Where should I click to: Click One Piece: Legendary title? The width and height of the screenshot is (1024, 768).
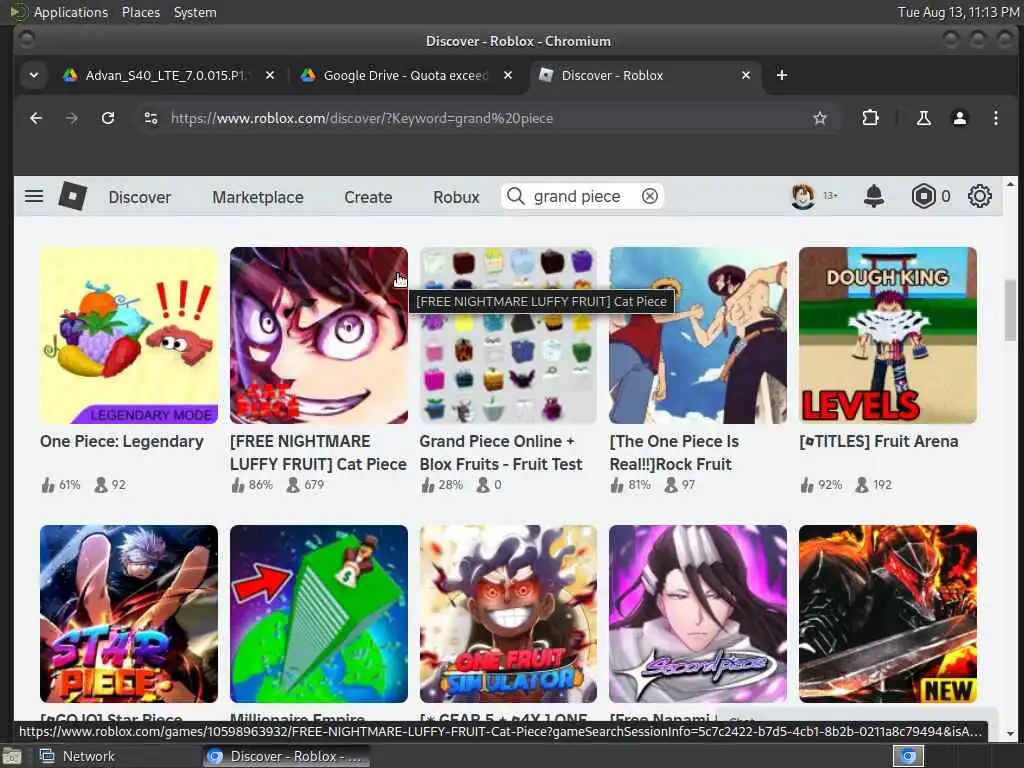click(x=121, y=441)
